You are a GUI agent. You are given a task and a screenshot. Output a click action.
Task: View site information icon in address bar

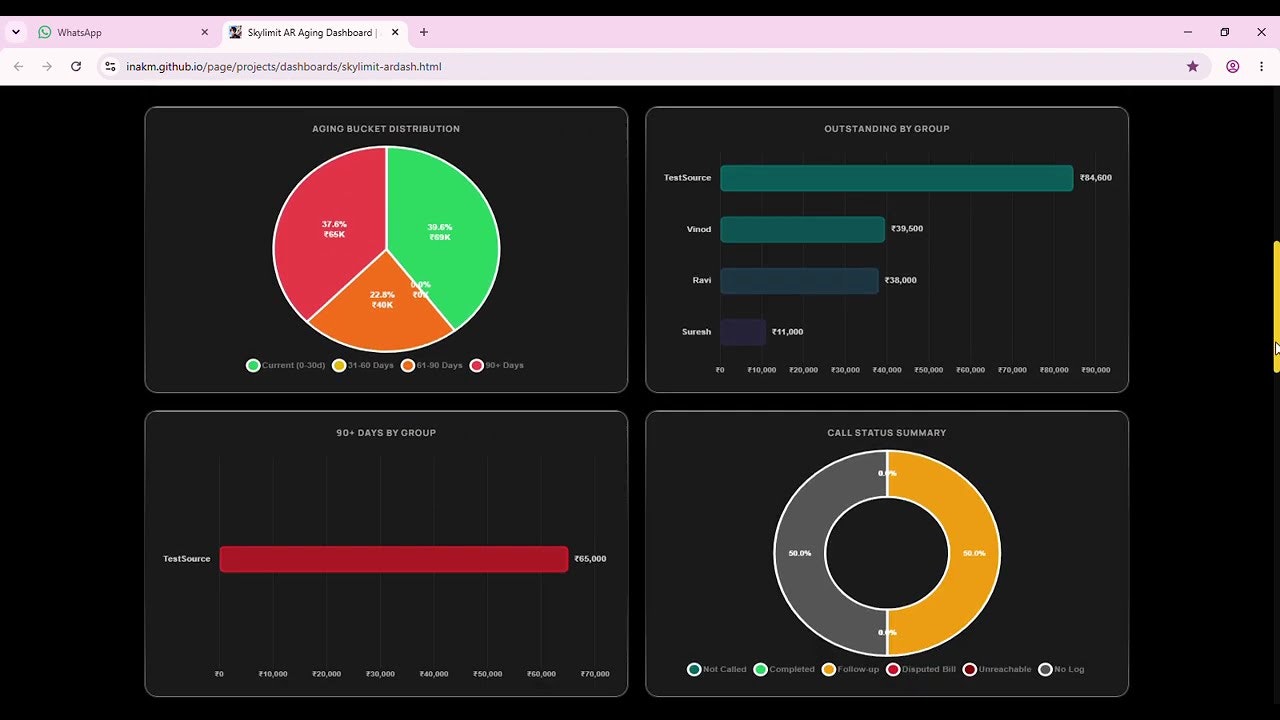pyautogui.click(x=111, y=66)
